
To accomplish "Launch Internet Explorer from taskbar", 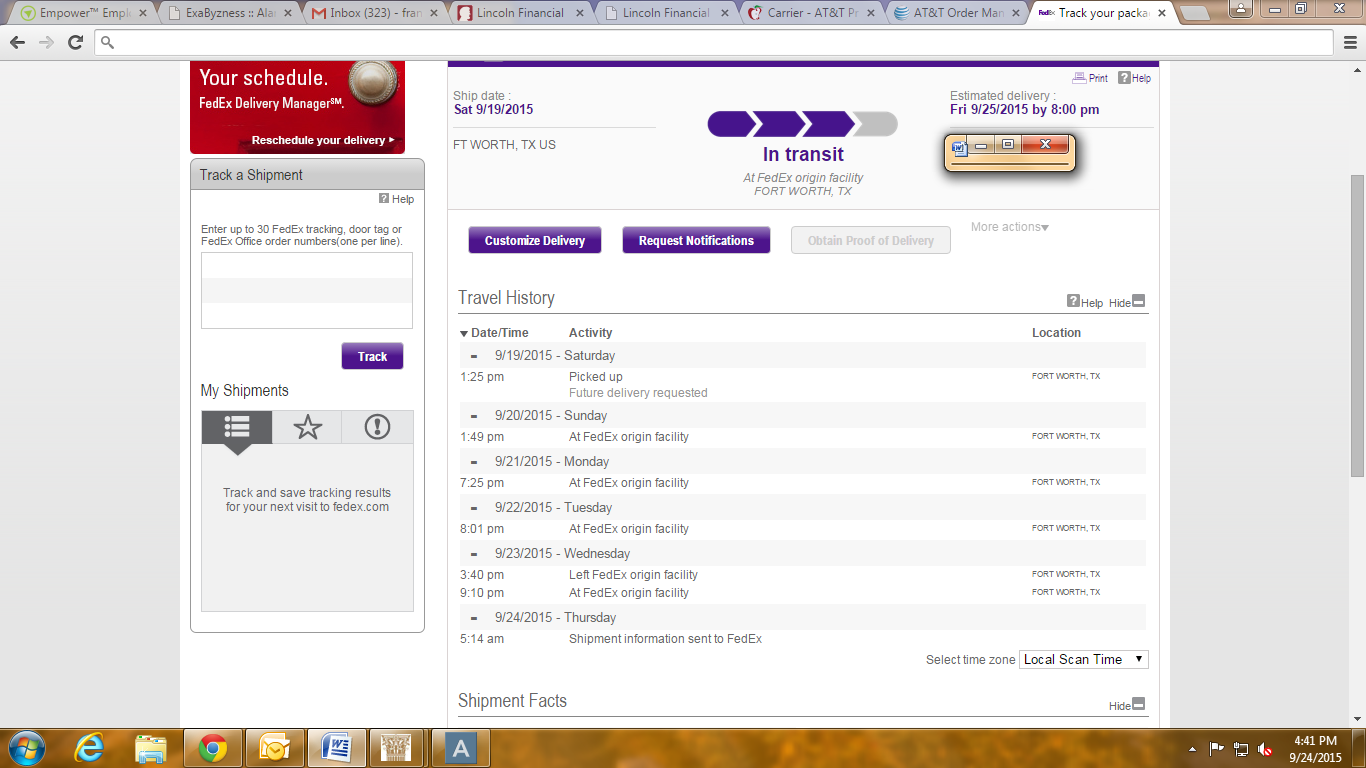I will tap(90, 747).
